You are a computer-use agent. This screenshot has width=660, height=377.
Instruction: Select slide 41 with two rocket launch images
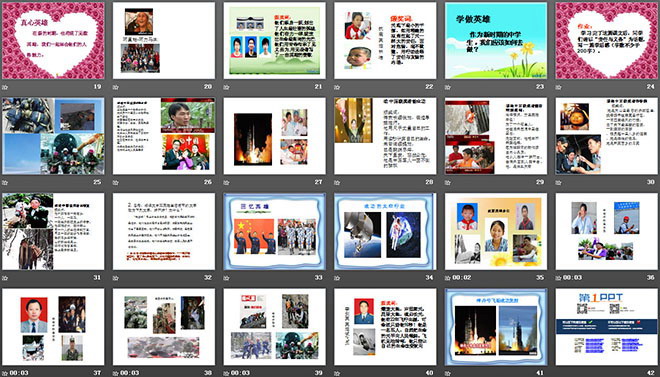[496, 327]
